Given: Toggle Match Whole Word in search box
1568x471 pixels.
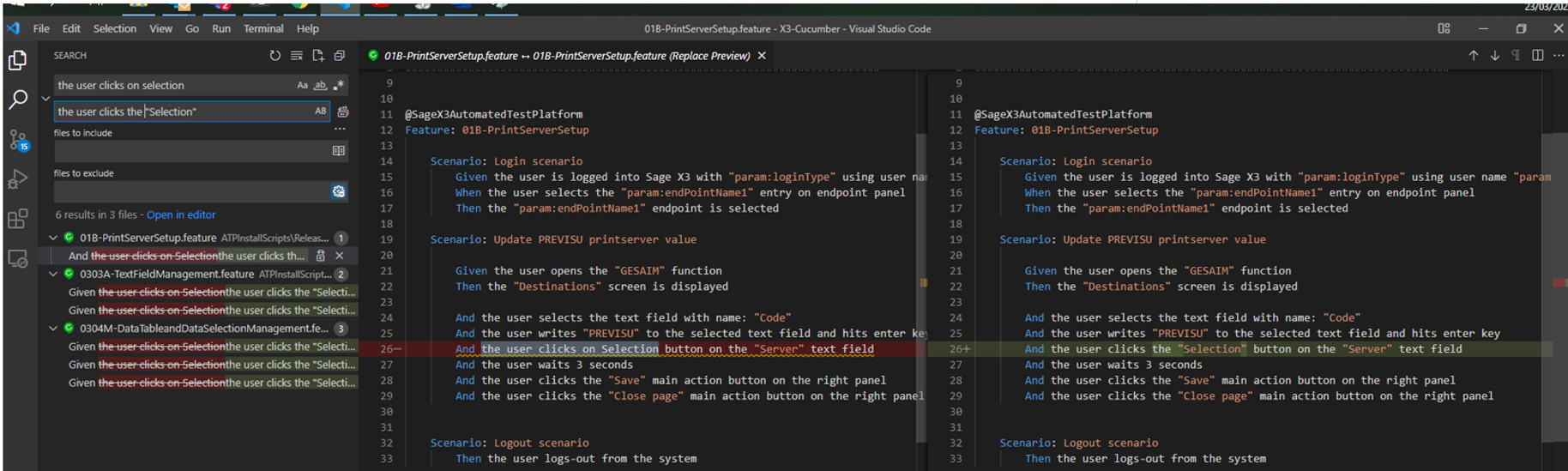Looking at the screenshot, I should 320,86.
